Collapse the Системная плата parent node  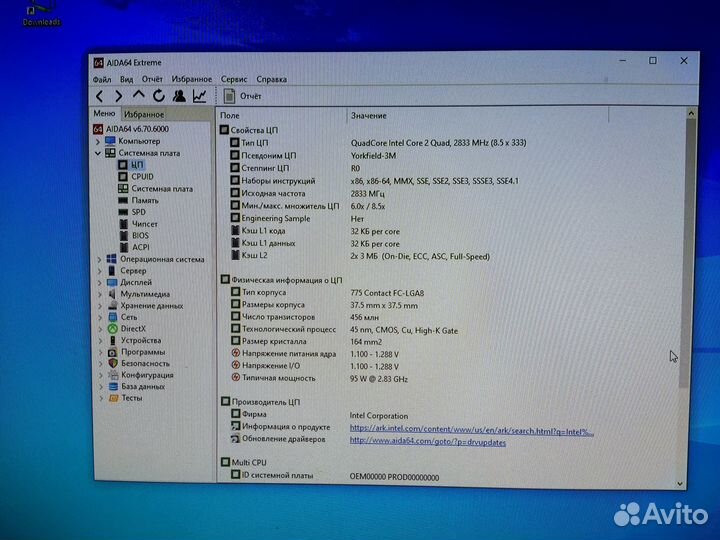pos(98,153)
